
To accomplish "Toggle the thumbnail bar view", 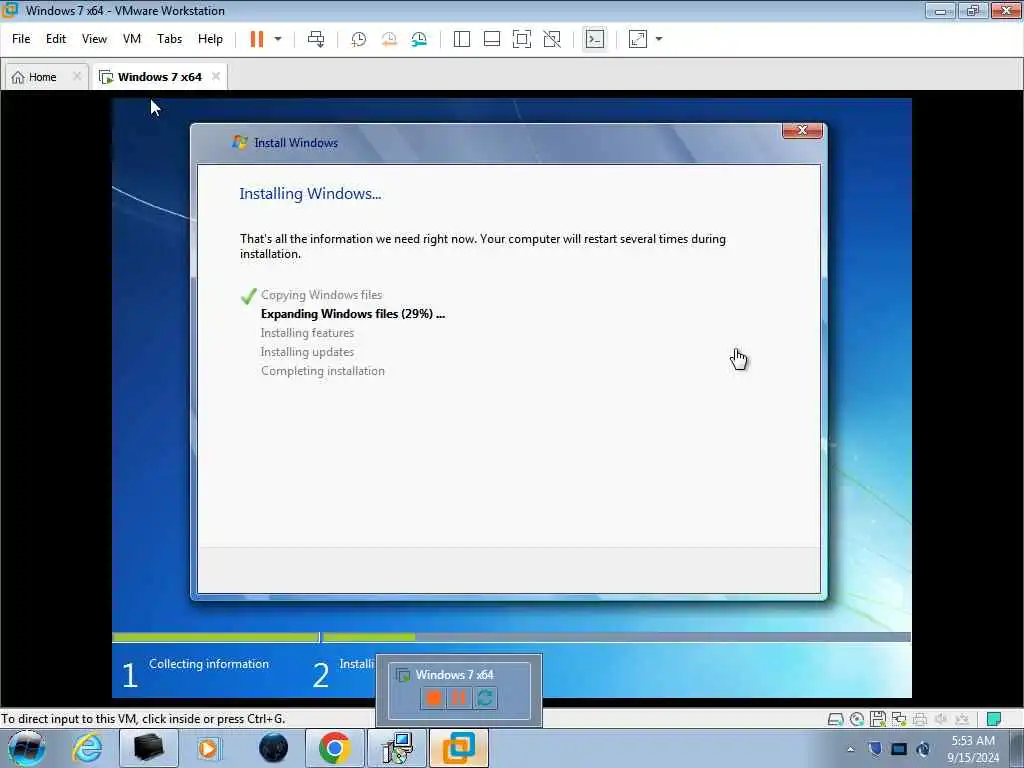I will [x=492, y=39].
